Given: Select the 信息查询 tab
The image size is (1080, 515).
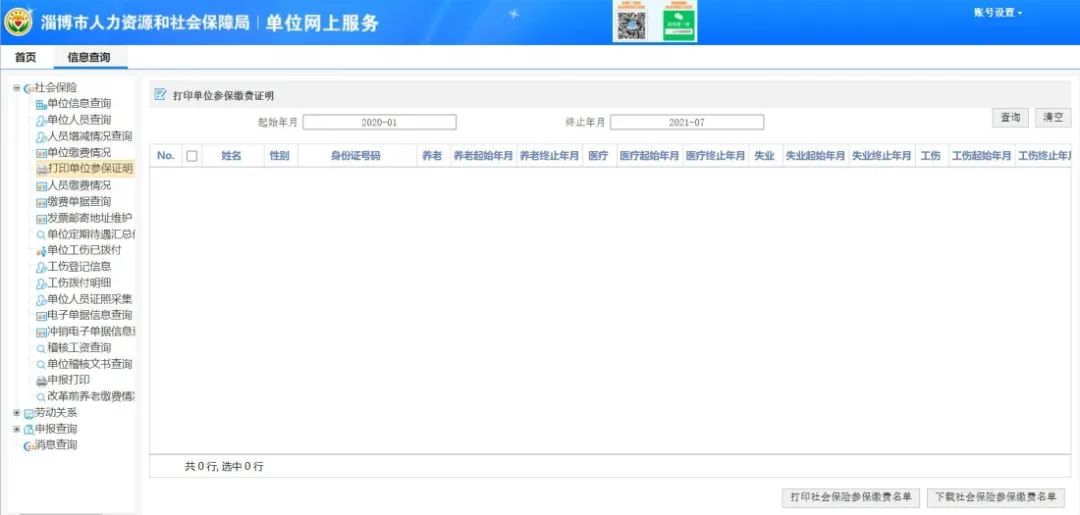Looking at the screenshot, I should coord(89,58).
